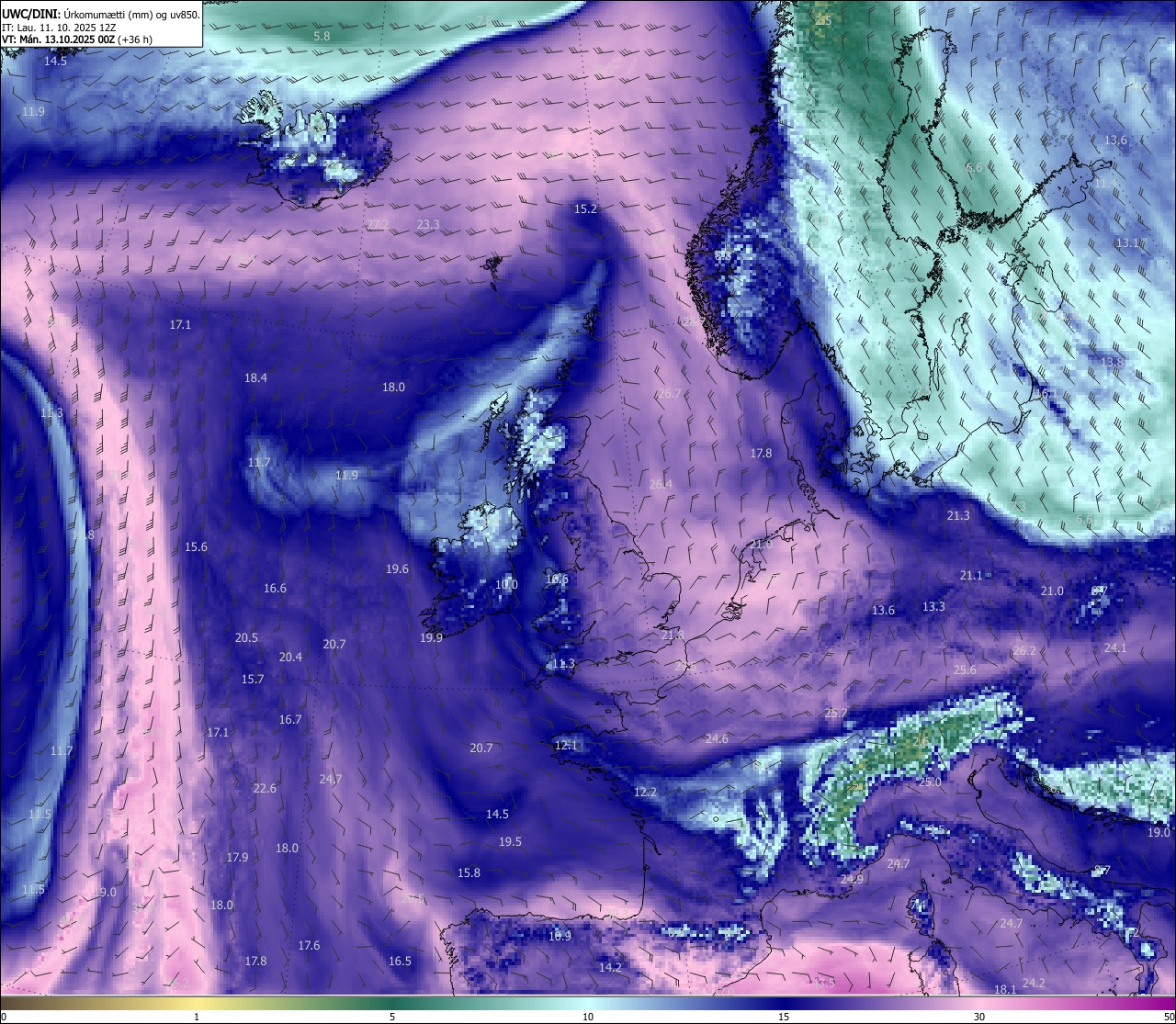
Task: Click the 13.3 value over Germany
Action: [x=933, y=606]
